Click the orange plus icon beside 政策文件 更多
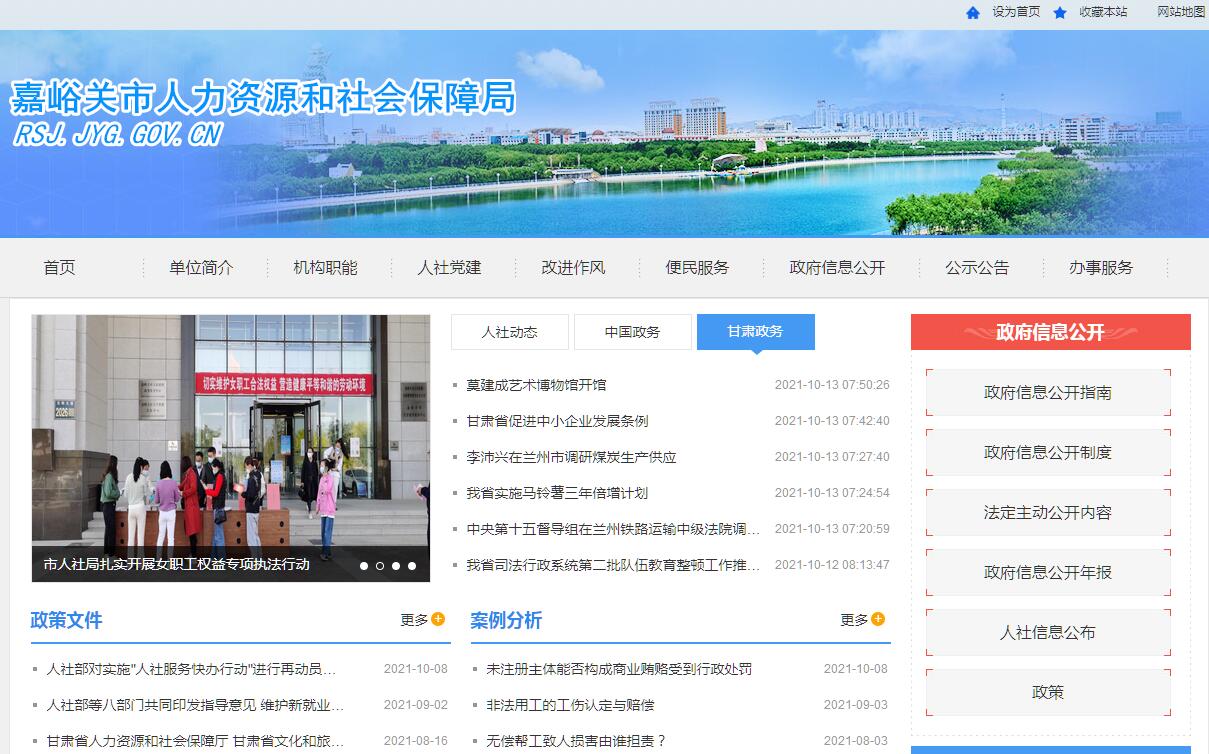Viewport: 1209px width, 754px height. point(438,619)
